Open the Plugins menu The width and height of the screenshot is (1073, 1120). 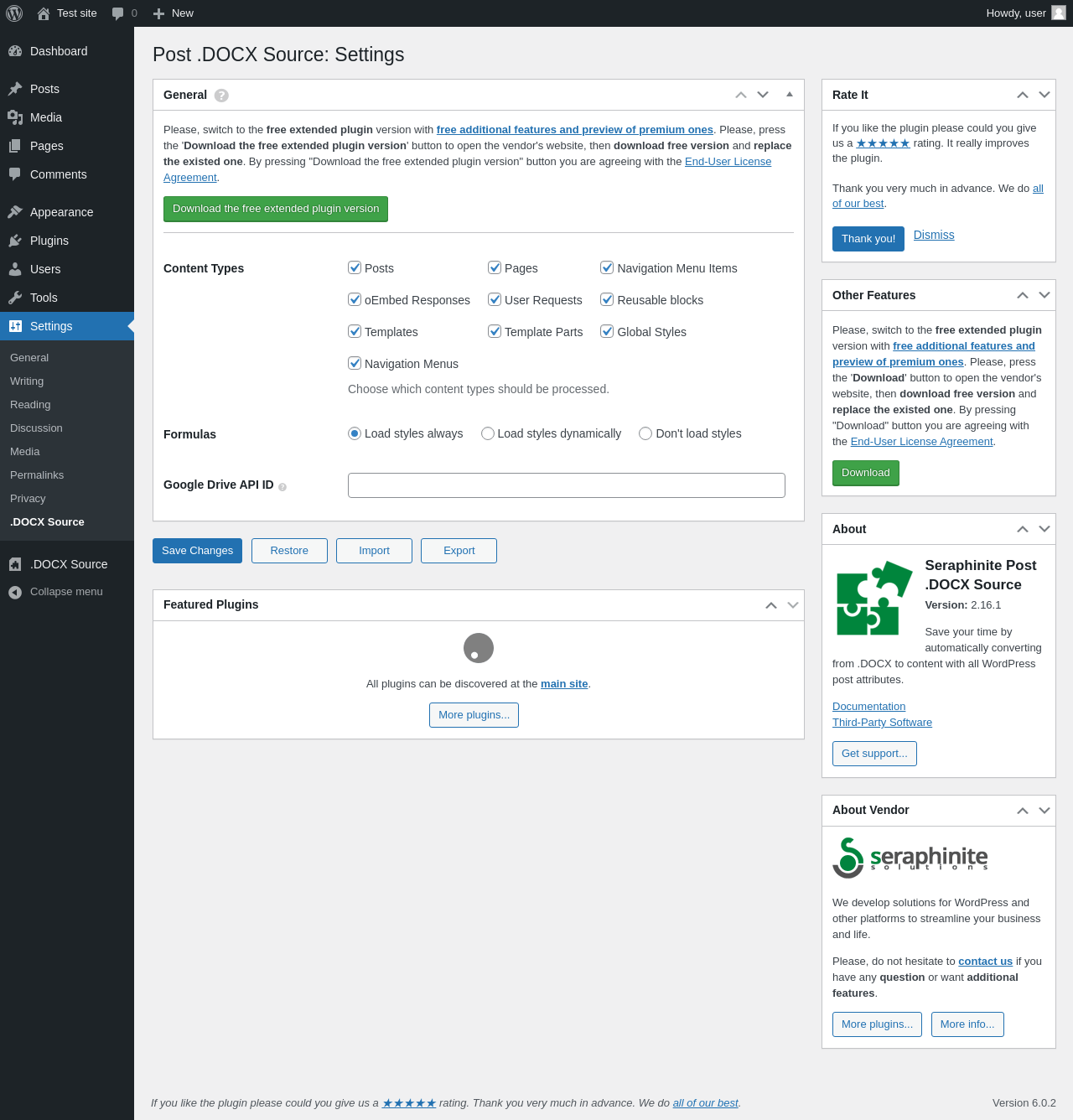tap(67, 241)
